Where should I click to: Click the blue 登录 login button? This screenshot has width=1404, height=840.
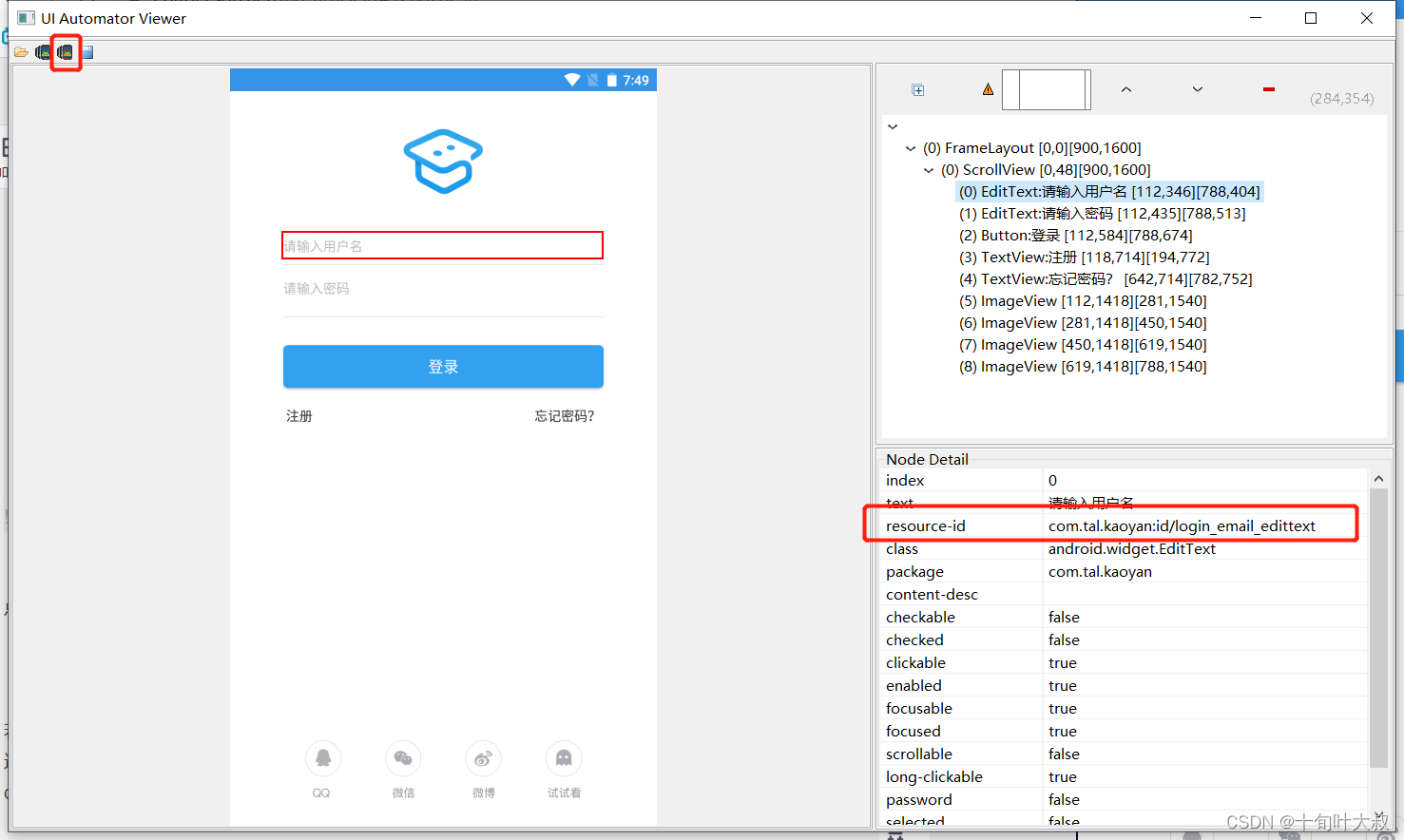[443, 367]
